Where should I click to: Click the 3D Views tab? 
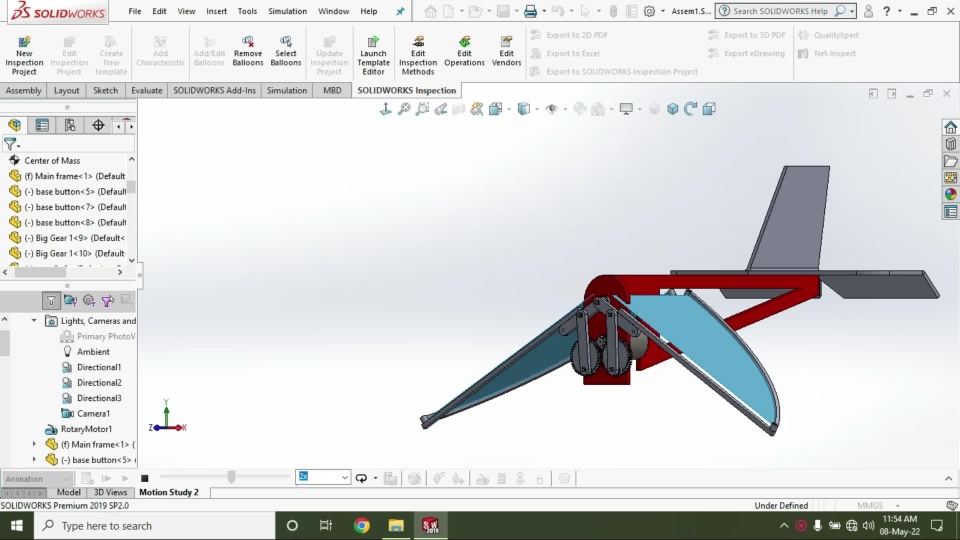(x=110, y=492)
